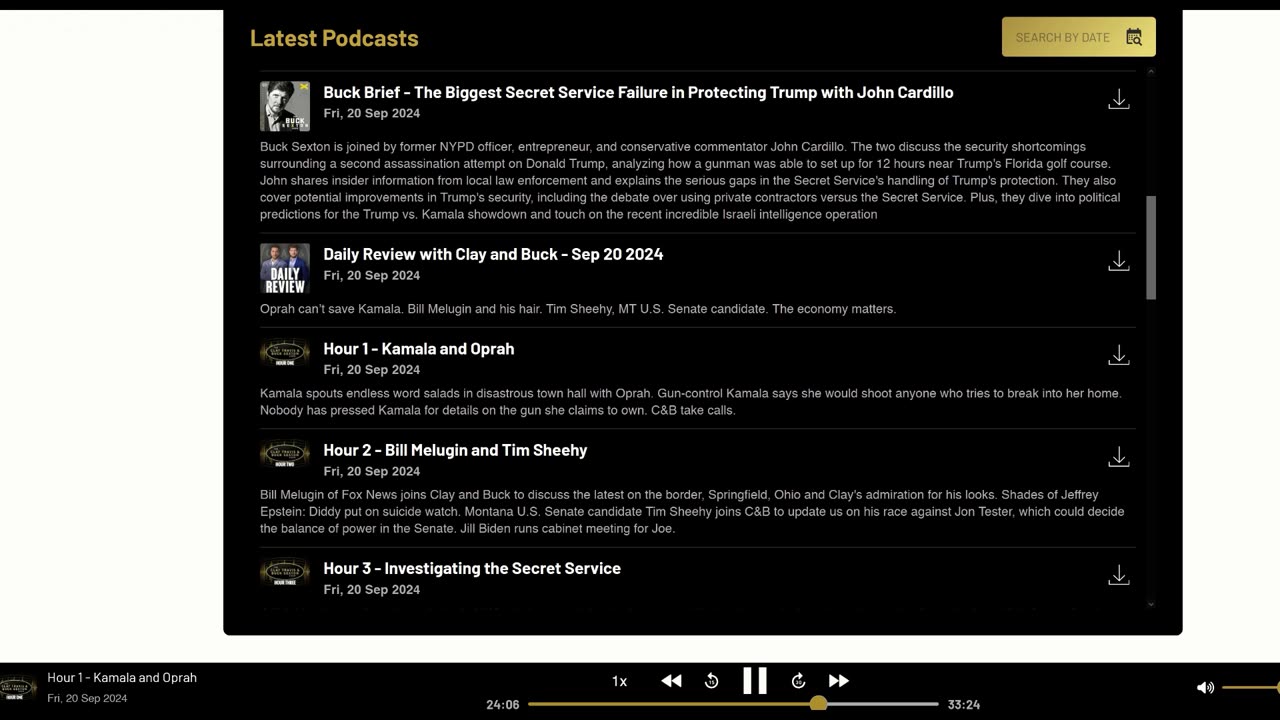1280x720 pixels.
Task: Click the Hour Two show logo thumbnail
Action: pyautogui.click(x=285, y=455)
